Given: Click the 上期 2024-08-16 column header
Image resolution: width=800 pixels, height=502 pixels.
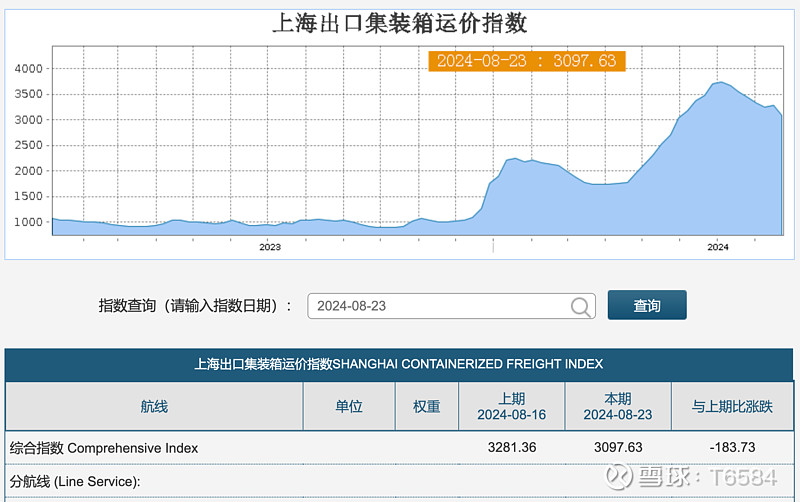Looking at the screenshot, I should coord(512,407).
